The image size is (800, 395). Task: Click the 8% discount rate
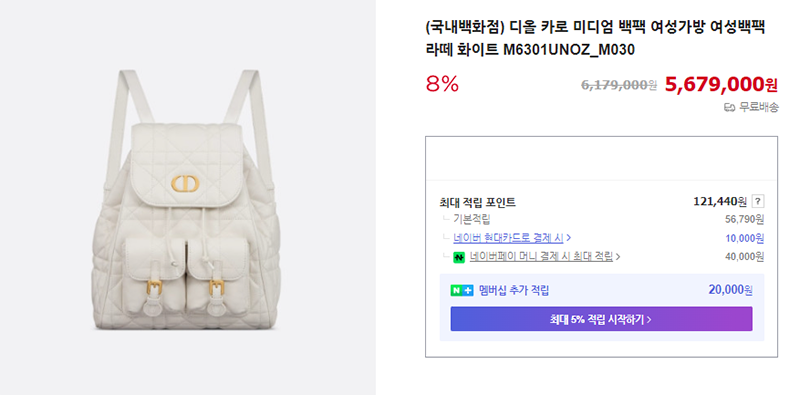coord(442,84)
